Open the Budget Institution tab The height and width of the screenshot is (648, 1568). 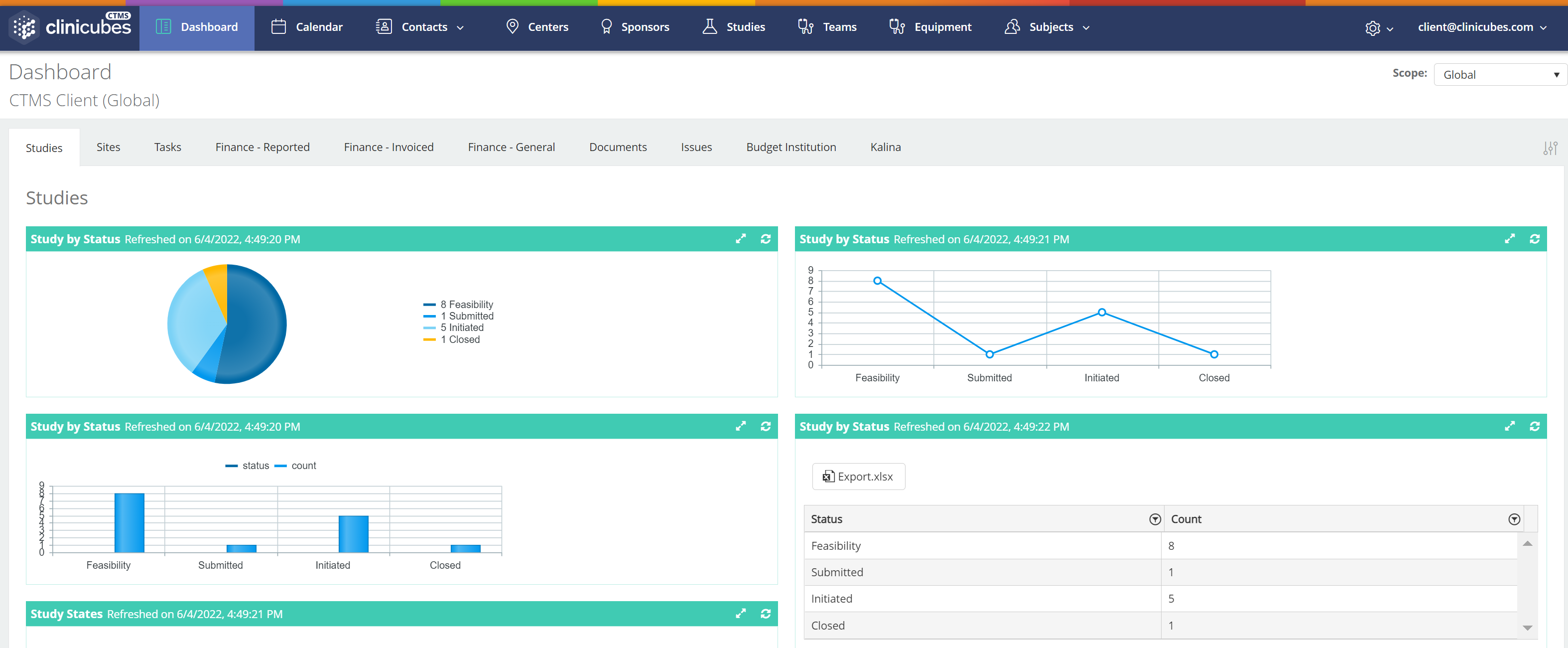coord(790,147)
